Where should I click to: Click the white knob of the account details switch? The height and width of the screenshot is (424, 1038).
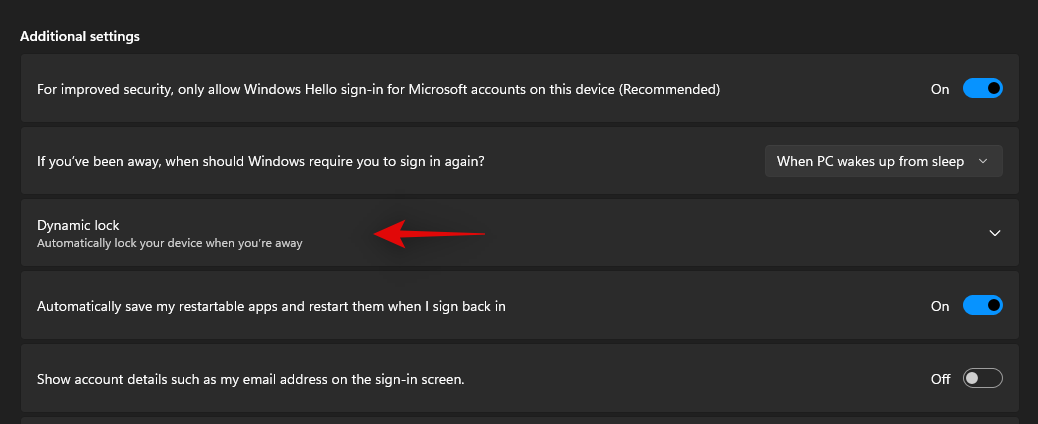[x=972, y=378]
